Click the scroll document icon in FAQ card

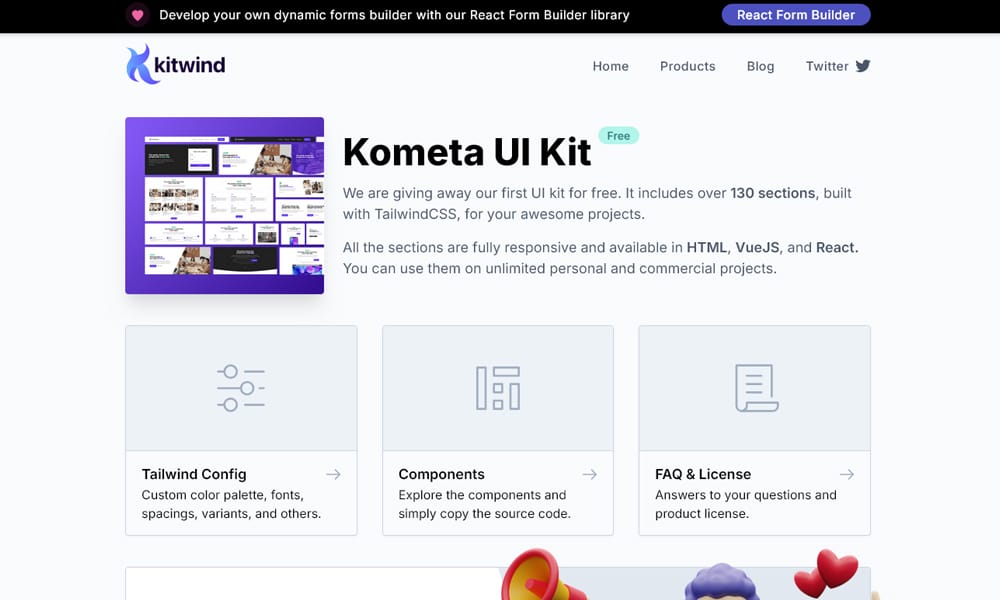click(756, 388)
